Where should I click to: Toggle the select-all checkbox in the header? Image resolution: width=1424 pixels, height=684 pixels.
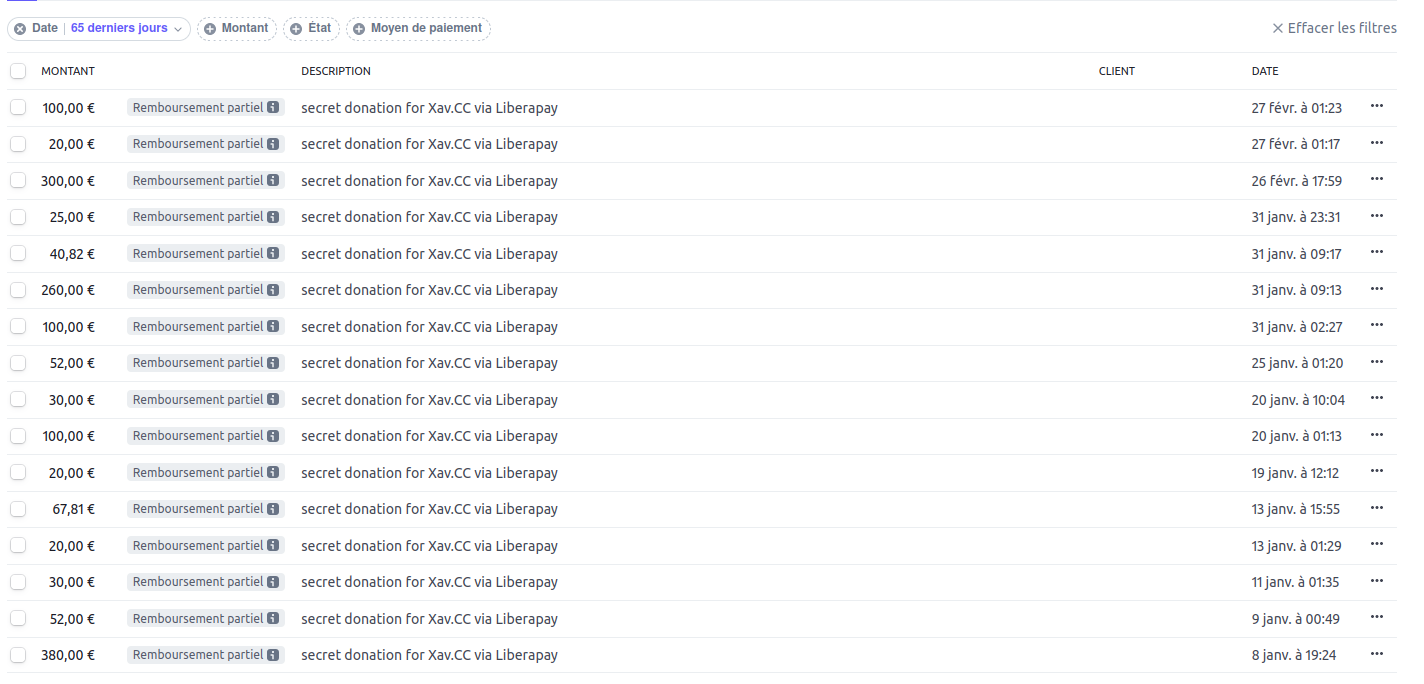click(x=18, y=71)
